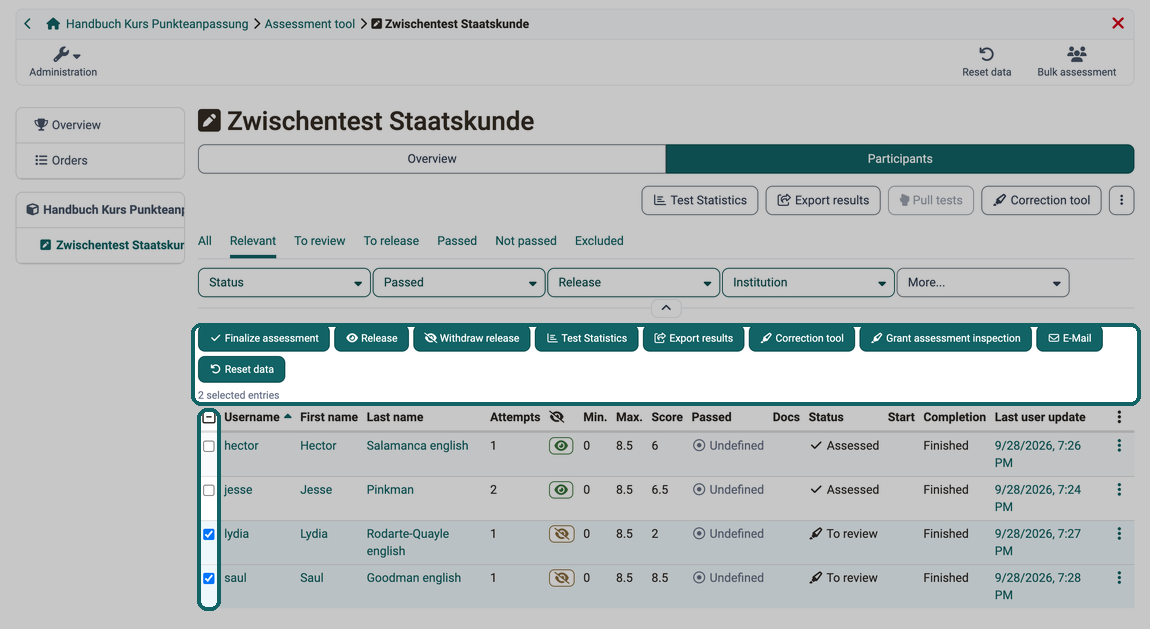Select the Not passed filter tab

(526, 240)
